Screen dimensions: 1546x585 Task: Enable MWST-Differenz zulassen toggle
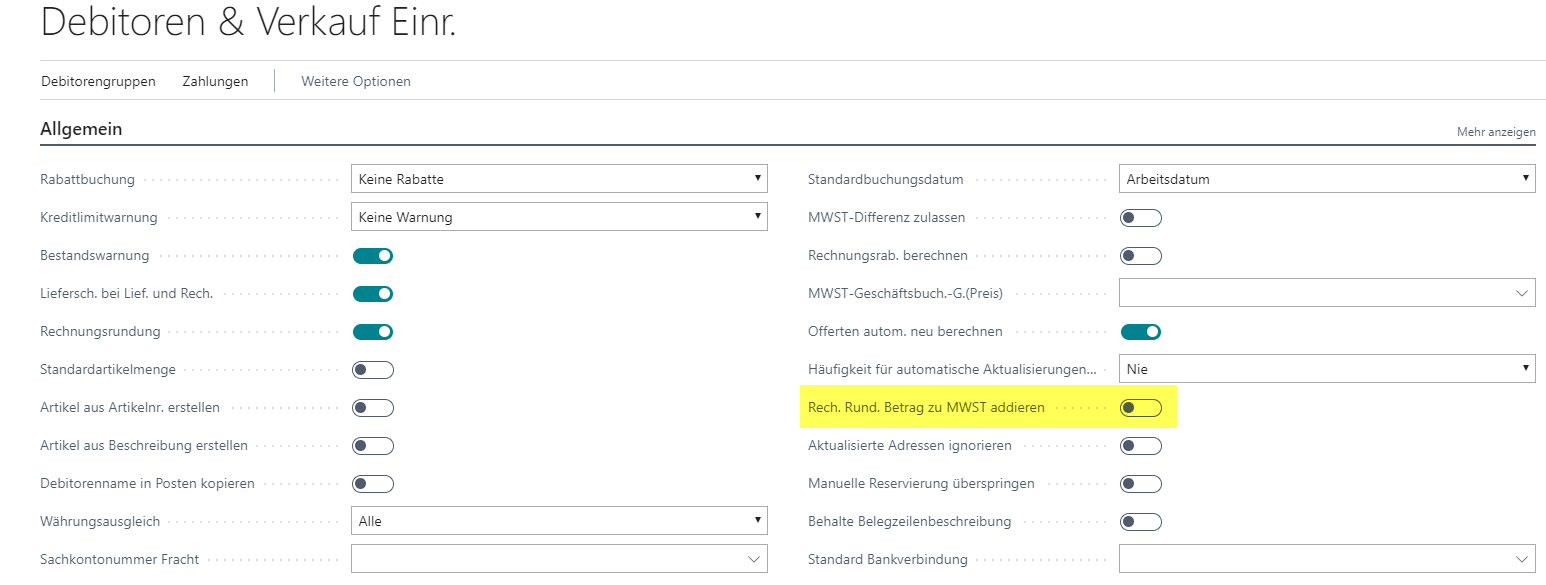(1141, 218)
